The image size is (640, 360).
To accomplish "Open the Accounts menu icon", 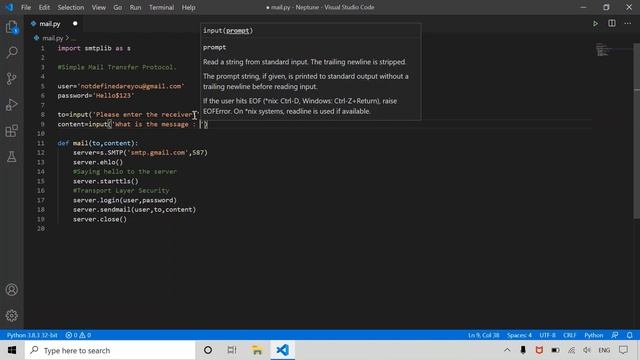I will 12,290.
